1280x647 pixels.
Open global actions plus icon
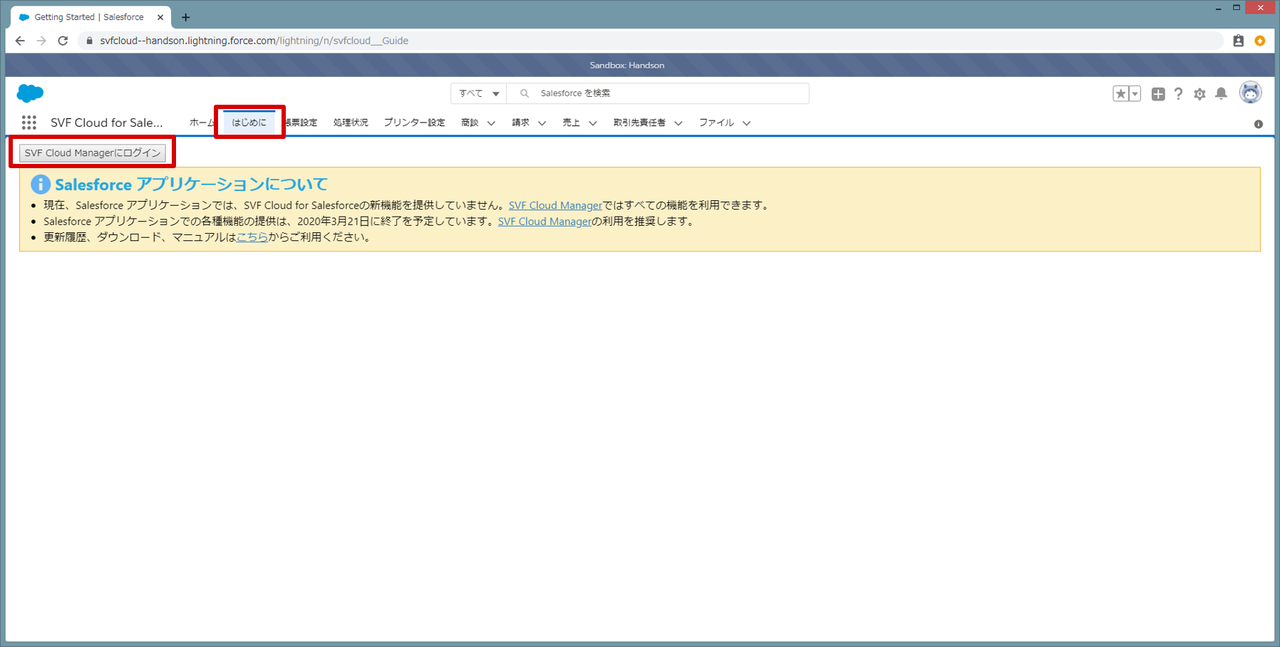[1158, 94]
